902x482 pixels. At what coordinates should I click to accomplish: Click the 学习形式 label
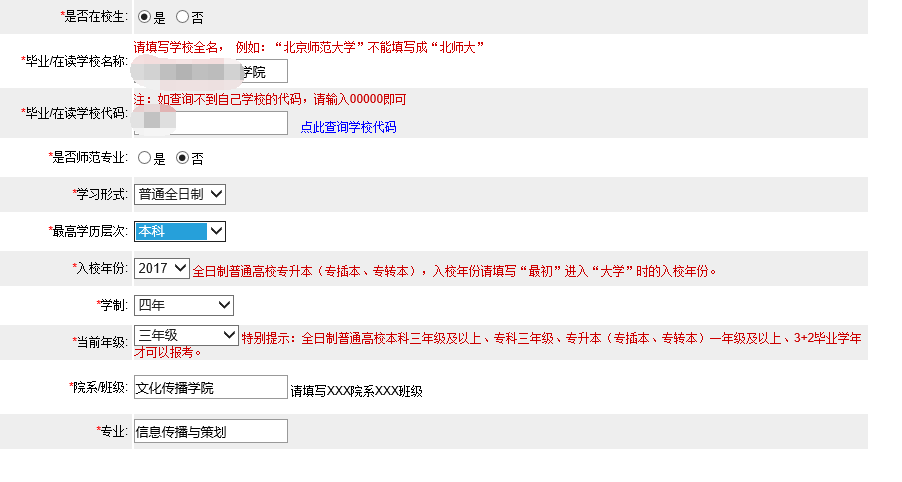click(100, 194)
